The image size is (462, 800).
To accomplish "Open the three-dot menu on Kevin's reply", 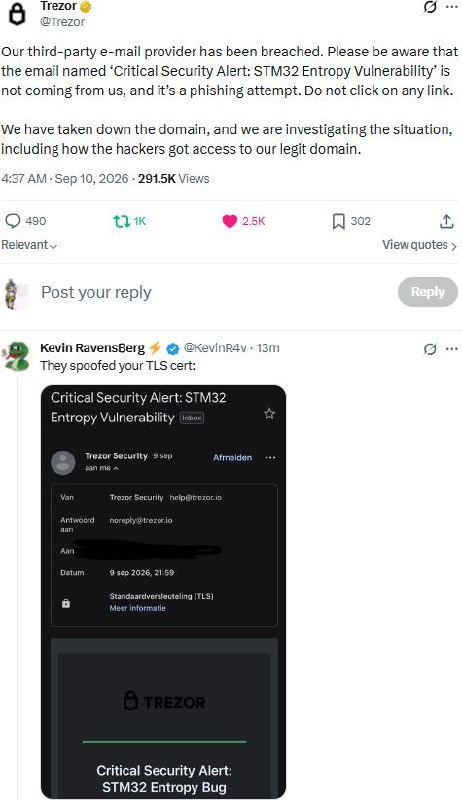I will pos(451,349).
